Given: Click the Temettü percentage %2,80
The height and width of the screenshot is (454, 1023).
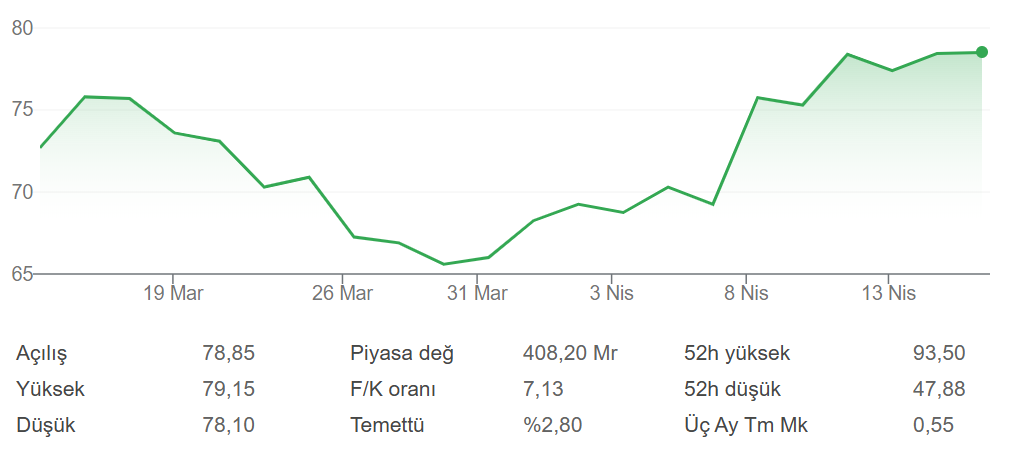Looking at the screenshot, I should tap(552, 425).
